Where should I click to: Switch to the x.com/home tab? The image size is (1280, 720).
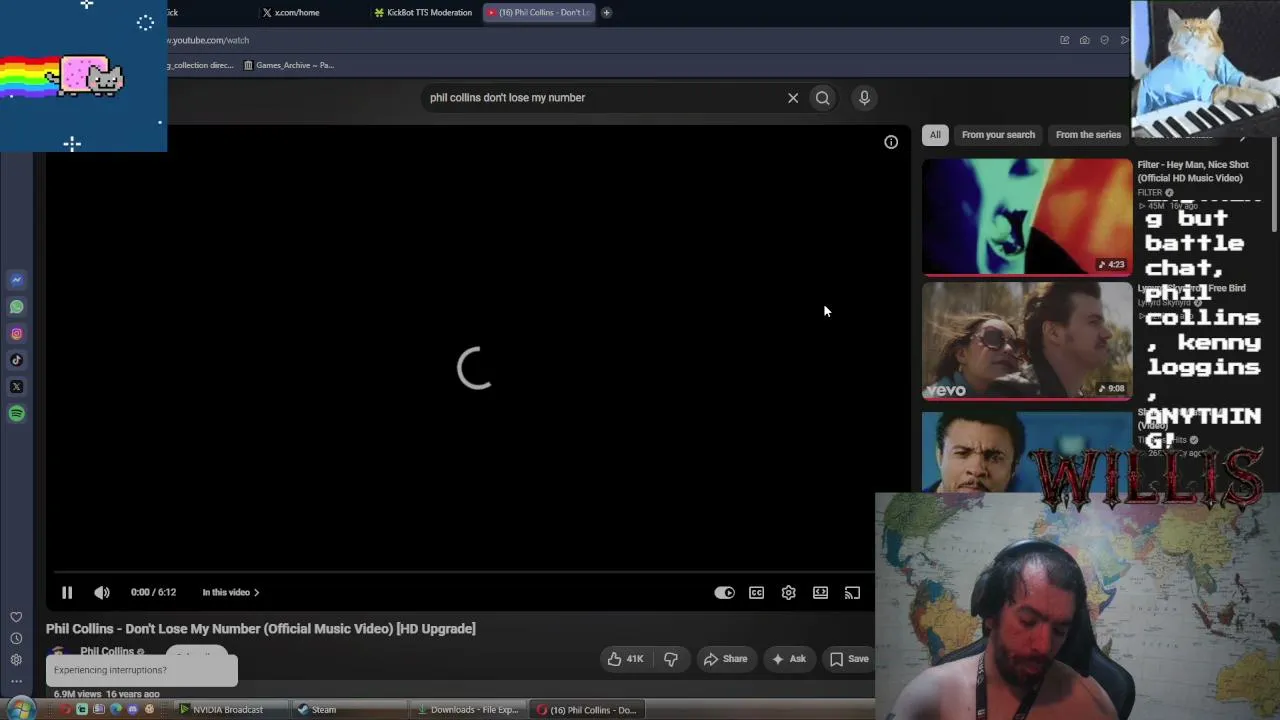[297, 13]
